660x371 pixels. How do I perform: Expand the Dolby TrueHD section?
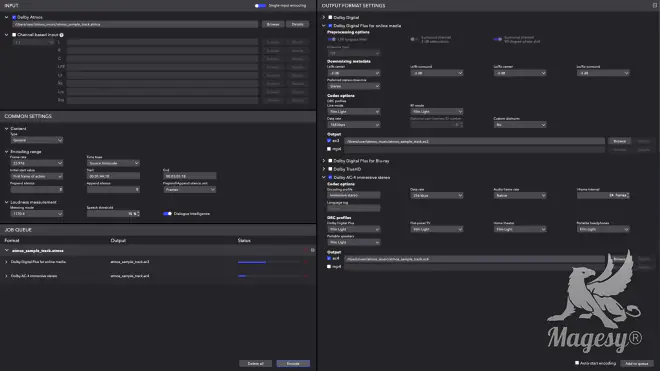pyautogui.click(x=324, y=169)
